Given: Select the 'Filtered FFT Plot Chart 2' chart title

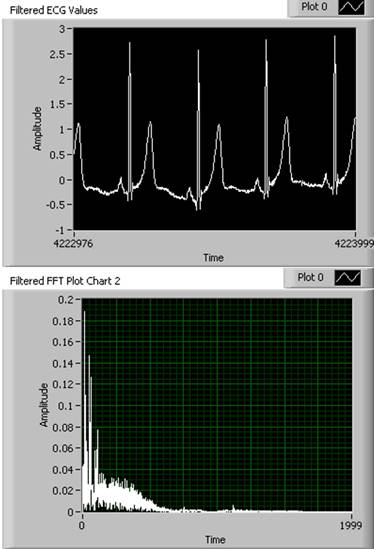Looking at the screenshot, I should 65,281.
